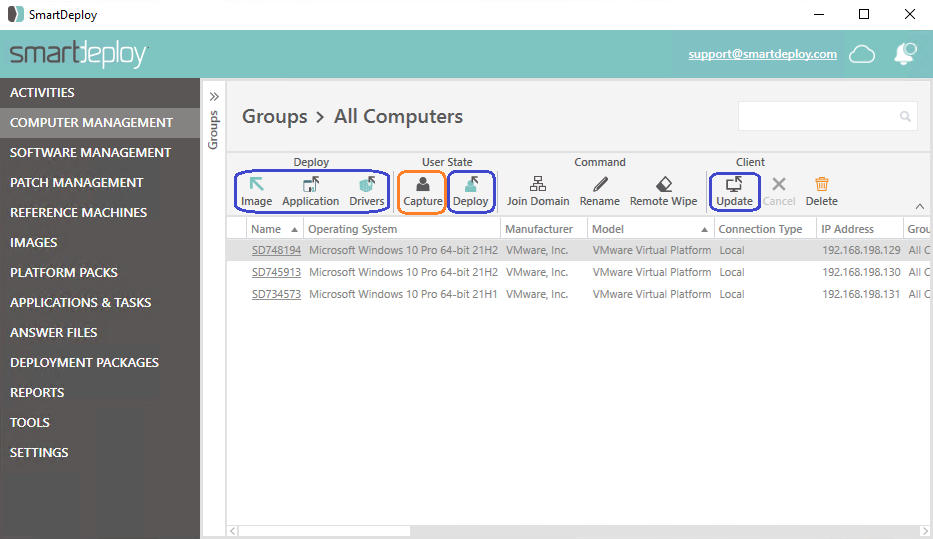The height and width of the screenshot is (539, 933).
Task: Delete using the orange trash icon
Action: (x=821, y=185)
